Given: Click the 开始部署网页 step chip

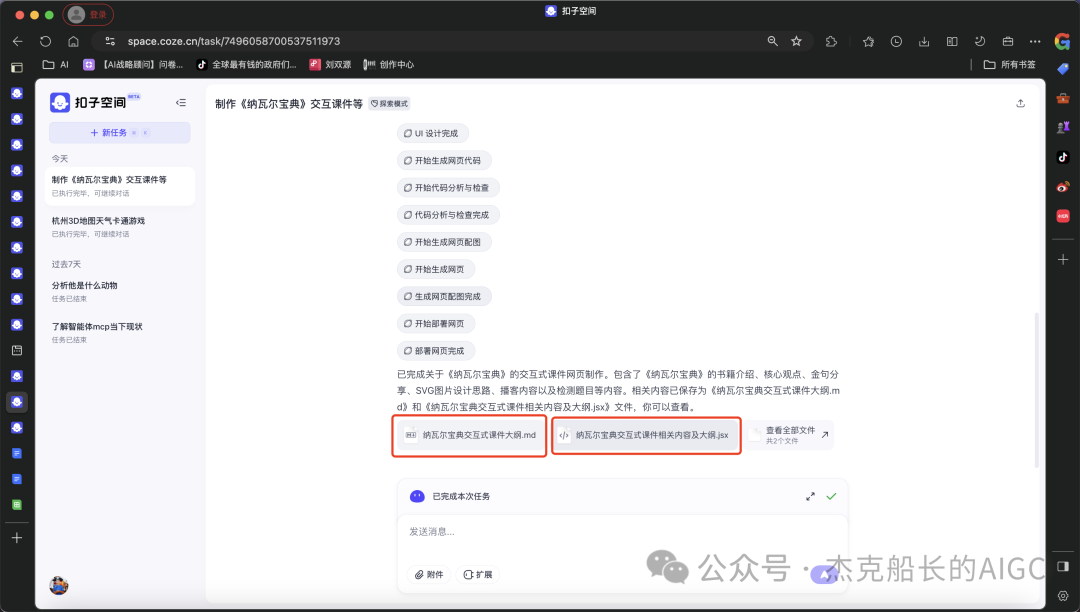Looking at the screenshot, I should 436,324.
